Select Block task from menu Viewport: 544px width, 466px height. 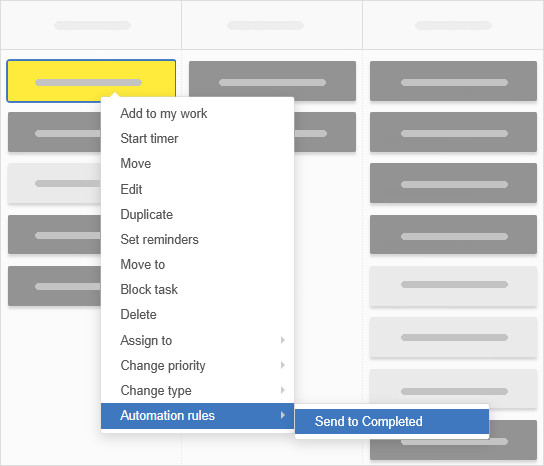(197, 289)
